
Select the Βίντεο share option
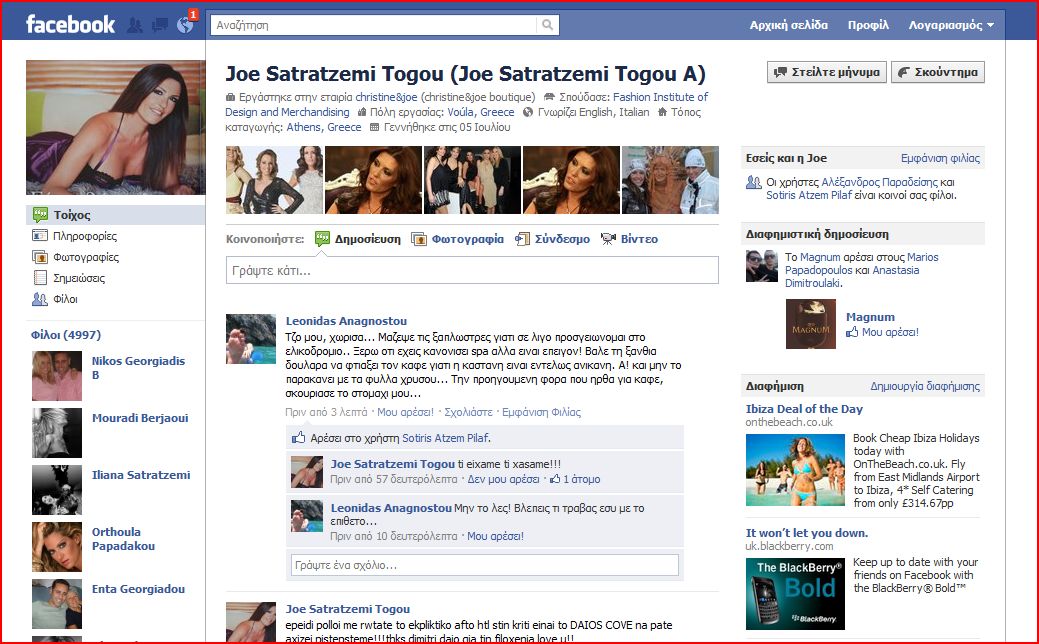coord(629,239)
